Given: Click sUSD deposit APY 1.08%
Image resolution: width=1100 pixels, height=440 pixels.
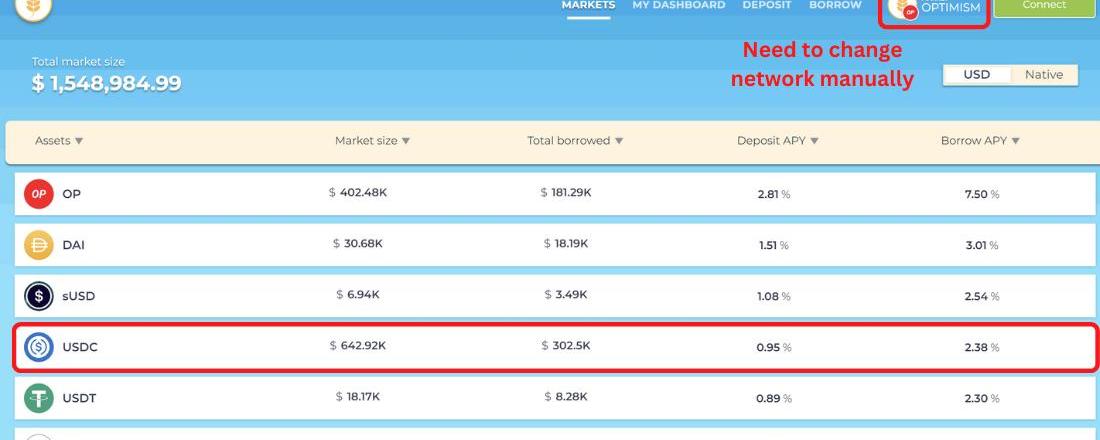Looking at the screenshot, I should click(x=774, y=296).
